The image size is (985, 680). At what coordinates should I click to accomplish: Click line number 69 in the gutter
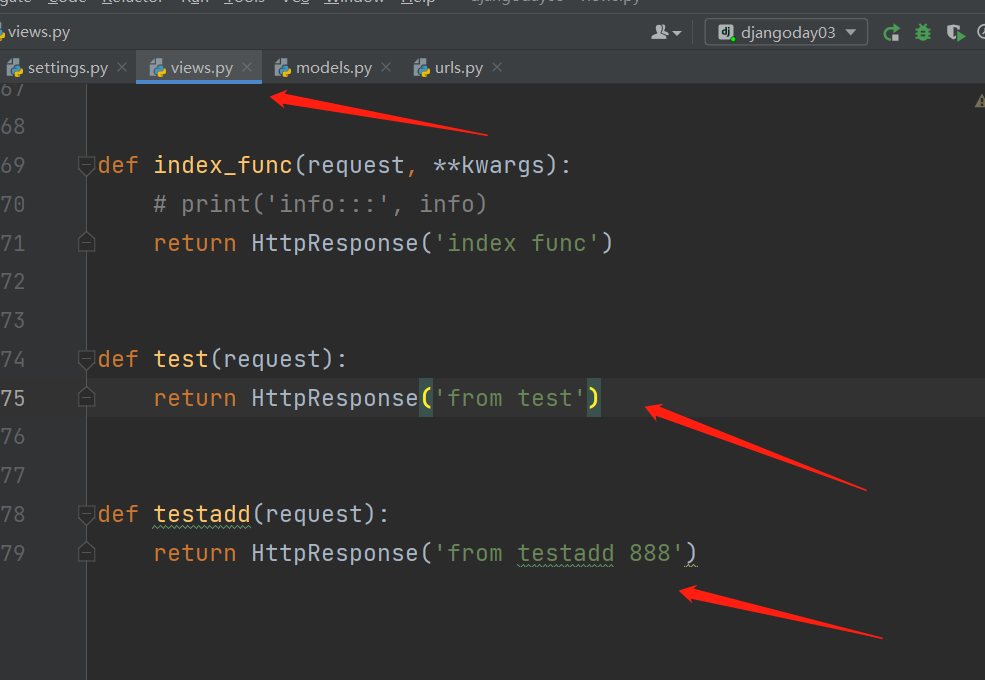(x=13, y=165)
